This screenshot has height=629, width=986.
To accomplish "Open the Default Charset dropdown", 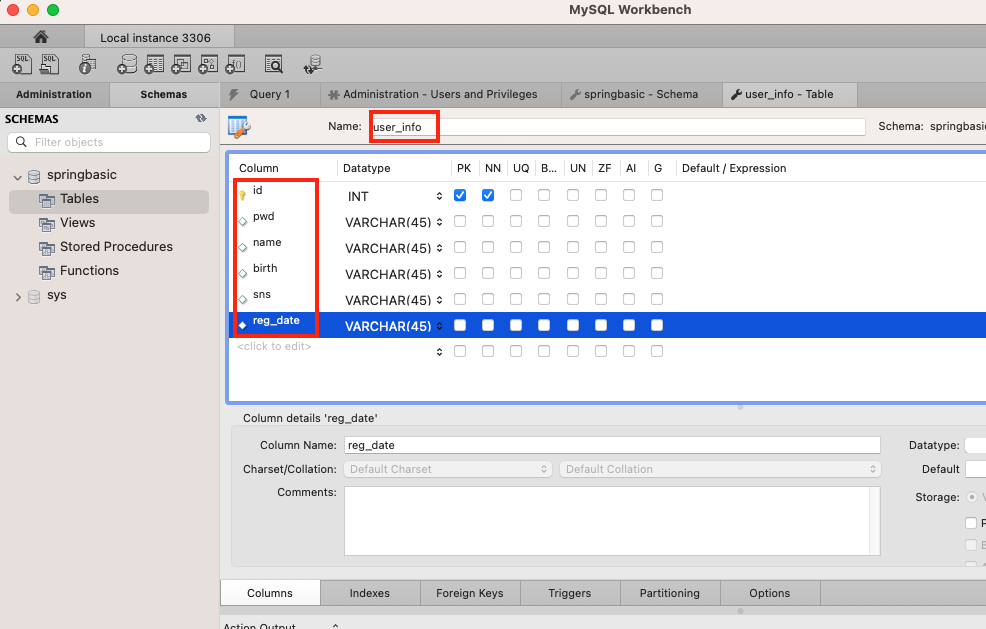I will (448, 469).
